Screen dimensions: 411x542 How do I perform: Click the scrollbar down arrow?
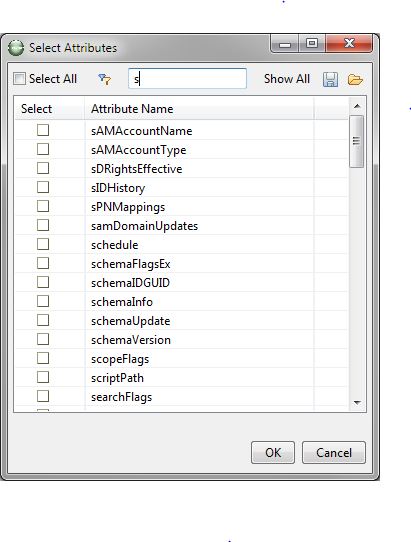point(357,402)
